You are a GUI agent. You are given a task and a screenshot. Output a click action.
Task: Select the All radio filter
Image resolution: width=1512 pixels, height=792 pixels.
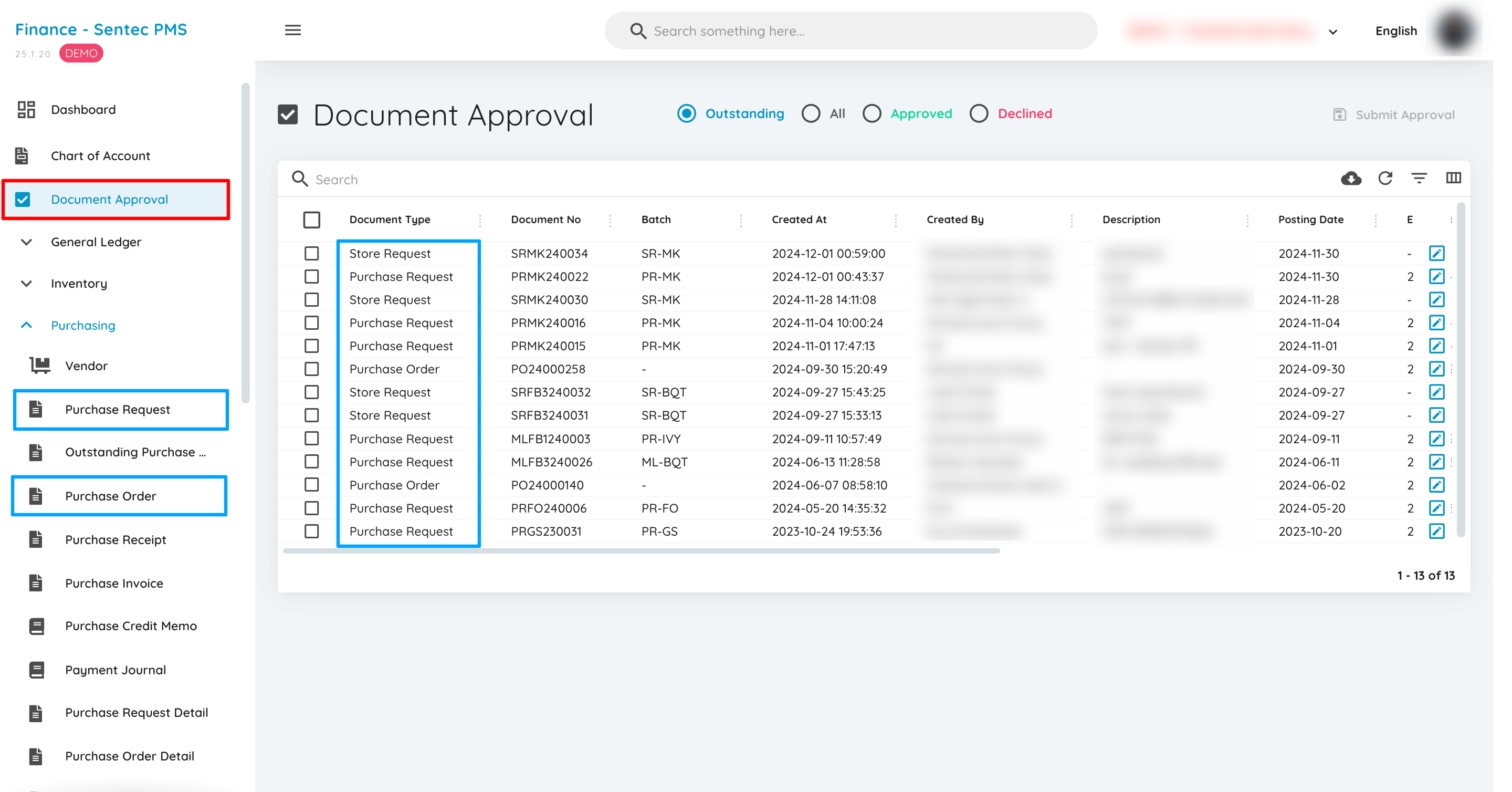click(811, 113)
